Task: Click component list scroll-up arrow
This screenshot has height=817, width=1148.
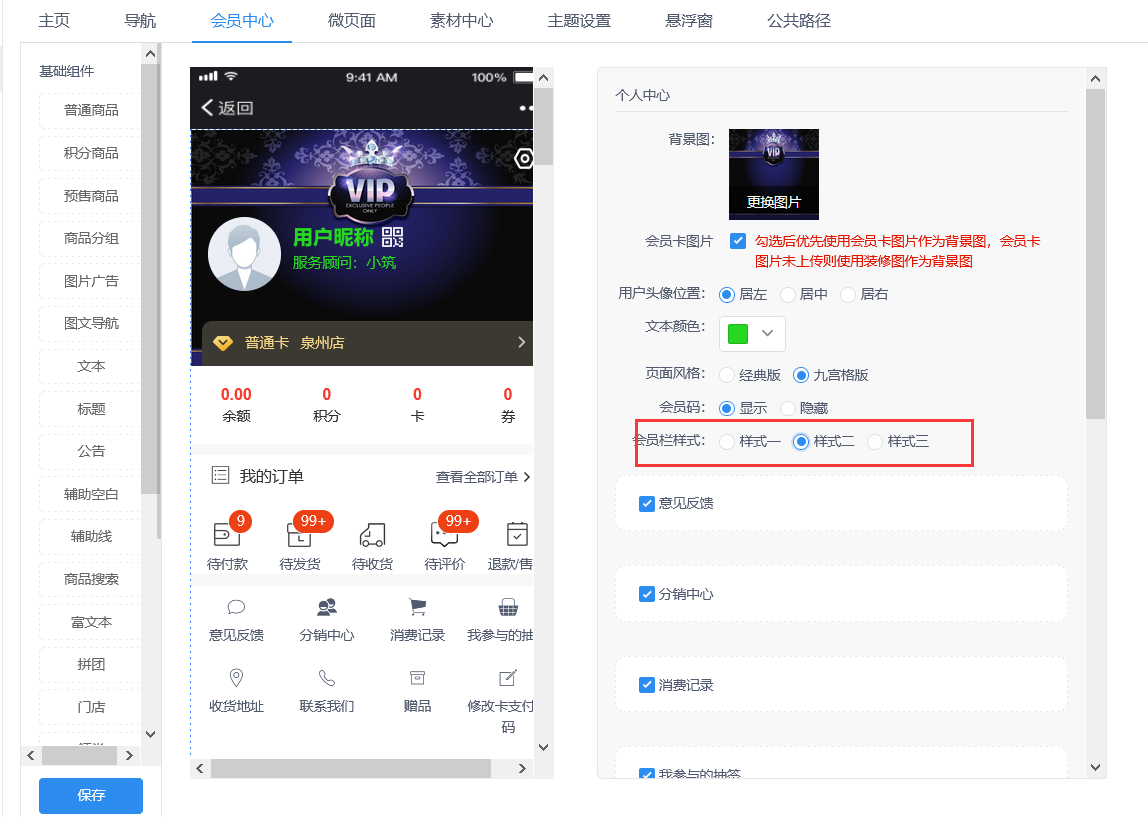Action: [x=150, y=54]
